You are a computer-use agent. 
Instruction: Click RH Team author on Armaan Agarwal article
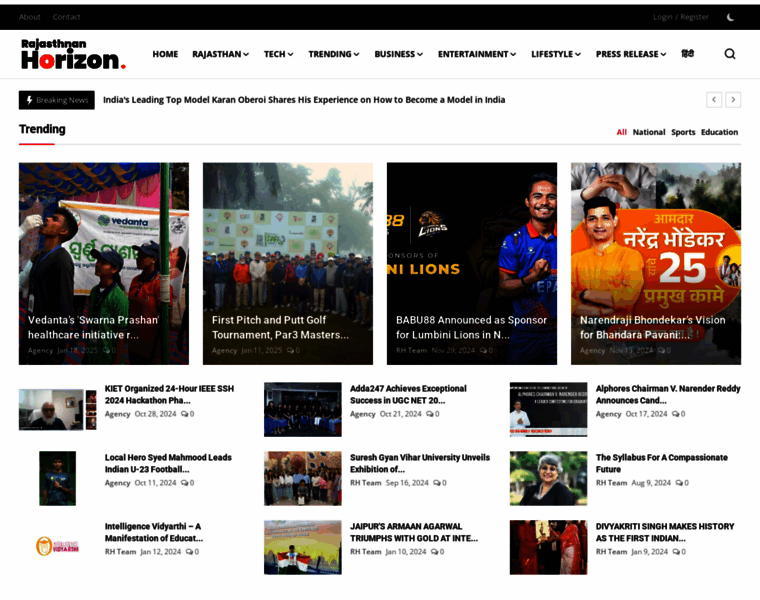click(365, 552)
